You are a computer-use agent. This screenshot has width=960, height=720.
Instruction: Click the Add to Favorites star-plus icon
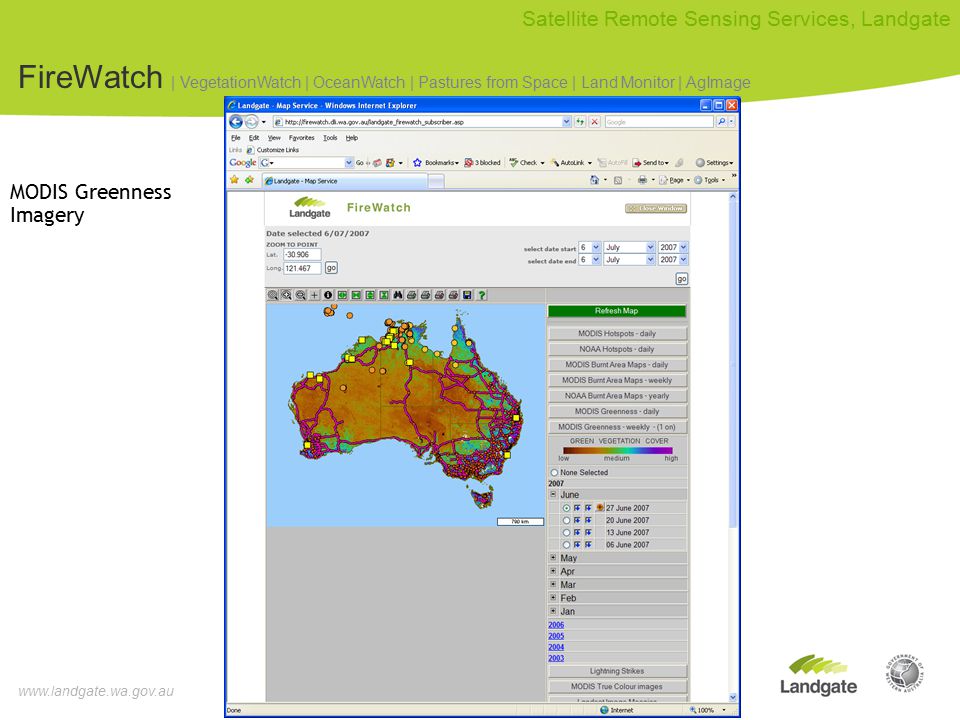pyautogui.click(x=249, y=180)
